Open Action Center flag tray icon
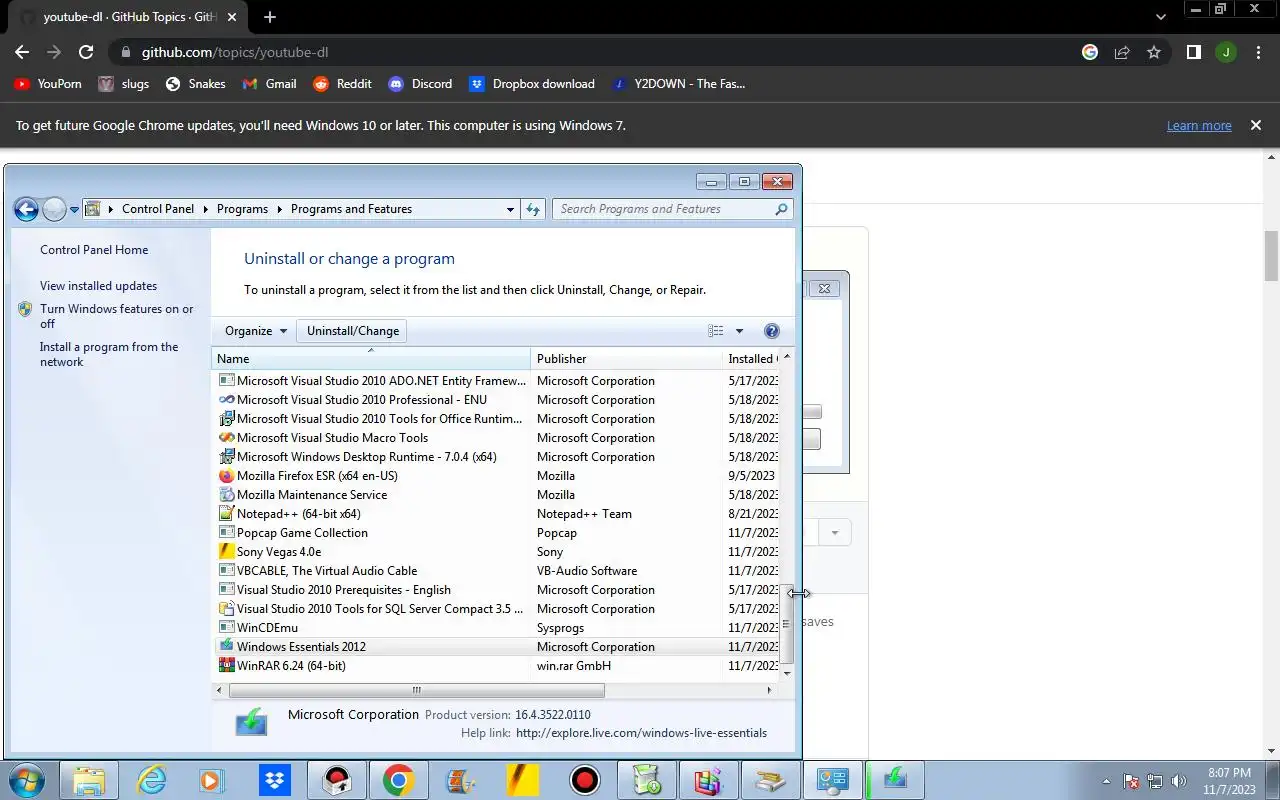Screen dimensions: 1280x800 [x=1131, y=781]
